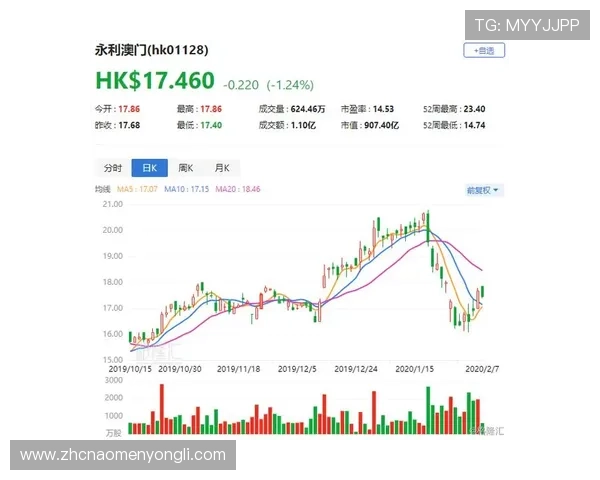
Task: Click the 21.00 price axis label
Action: pyautogui.click(x=112, y=204)
